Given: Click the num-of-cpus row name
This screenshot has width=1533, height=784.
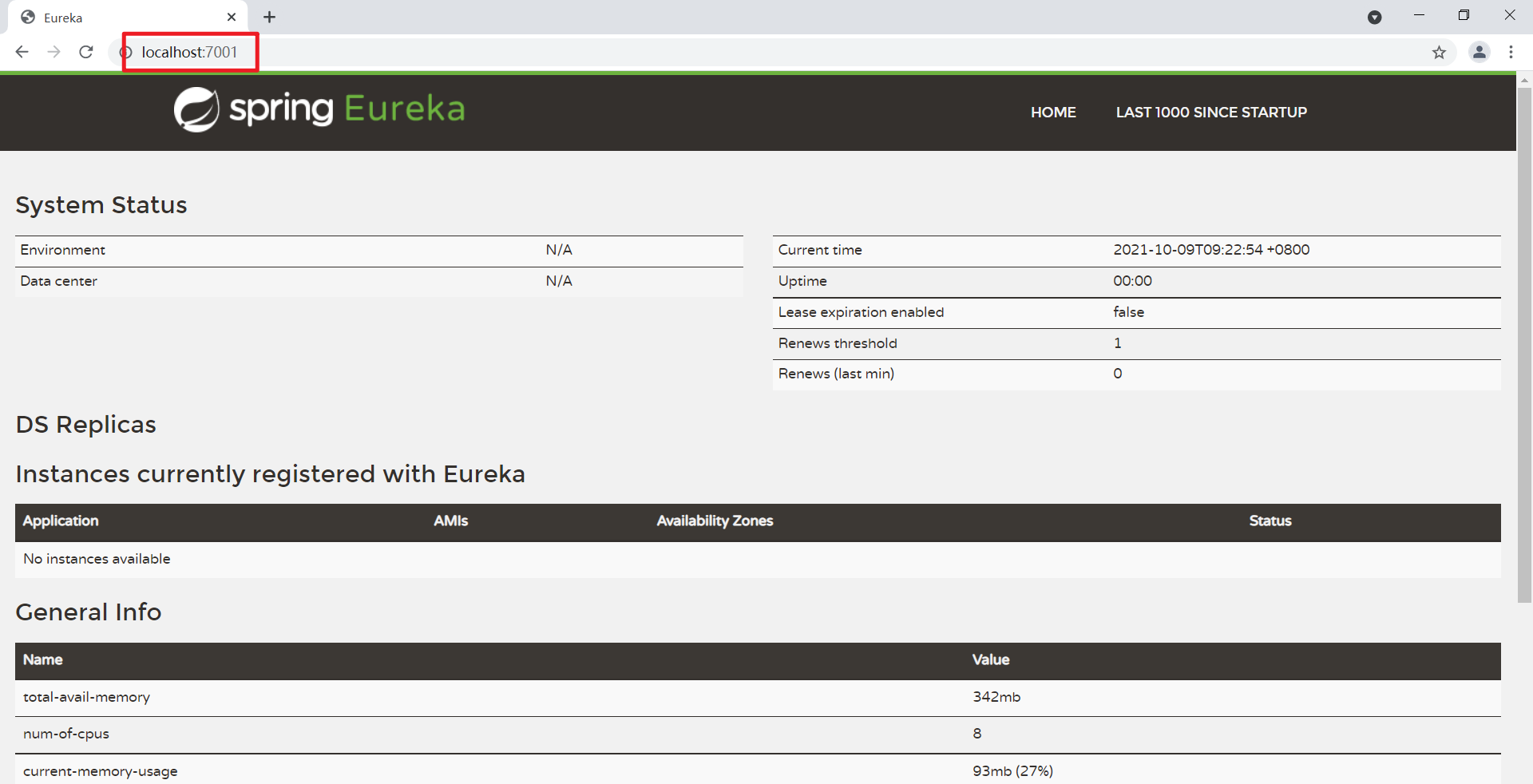Looking at the screenshot, I should [x=66, y=734].
